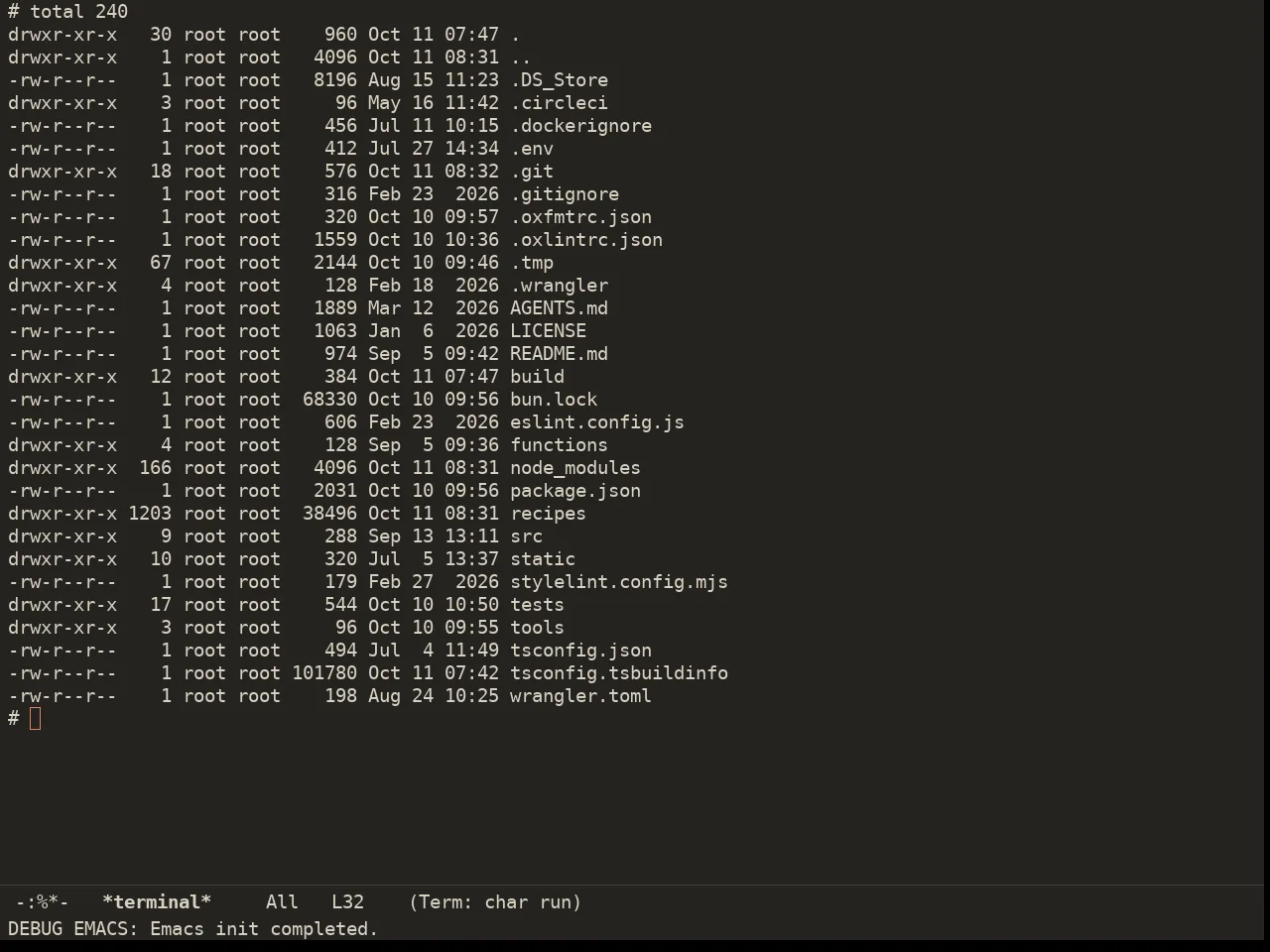1270x952 pixels.
Task: Select the recipes directory name
Action: pyautogui.click(x=548, y=514)
